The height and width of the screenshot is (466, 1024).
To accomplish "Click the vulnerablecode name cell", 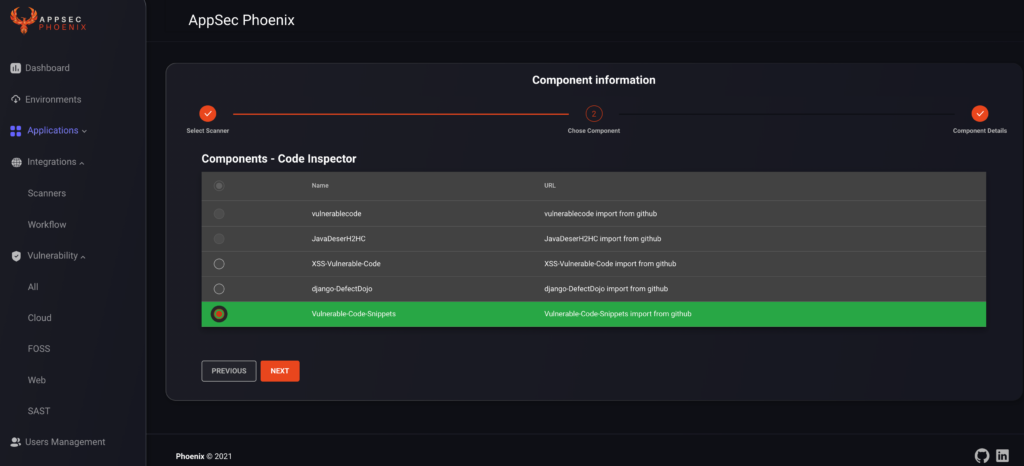I will click(336, 213).
